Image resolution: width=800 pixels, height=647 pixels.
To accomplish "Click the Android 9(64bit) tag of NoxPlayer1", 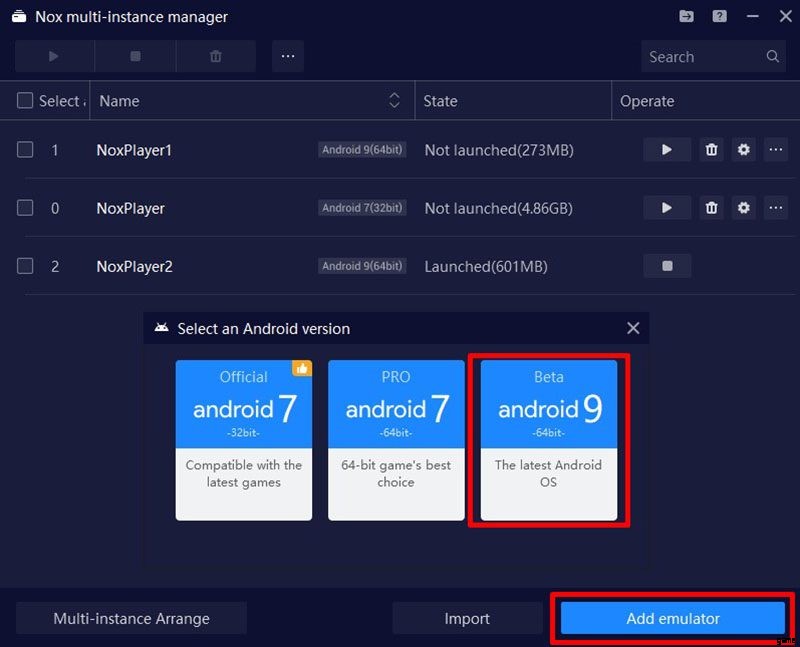I will (x=362, y=150).
